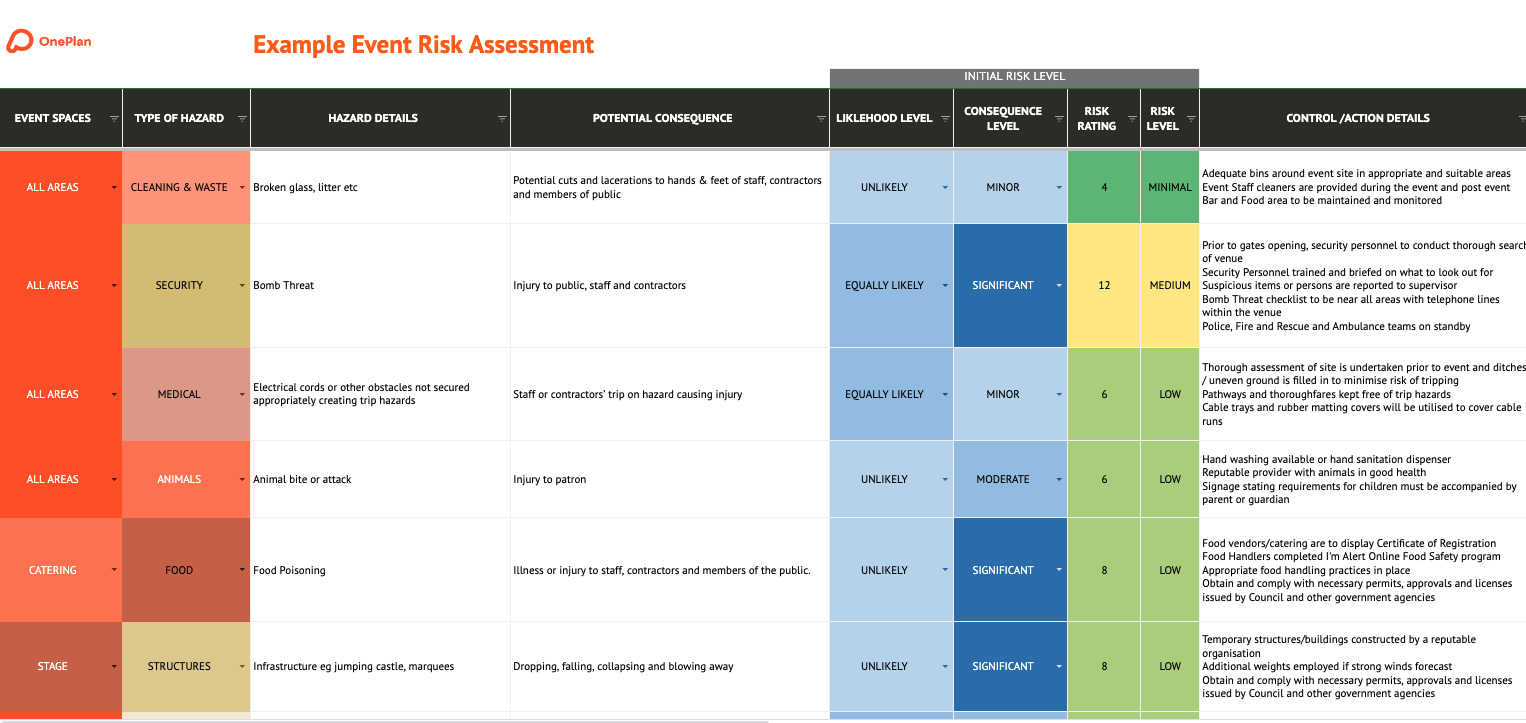Click filter icon in Potential Consequence header
Viewport: 1526px width, 723px height.
pos(821,118)
